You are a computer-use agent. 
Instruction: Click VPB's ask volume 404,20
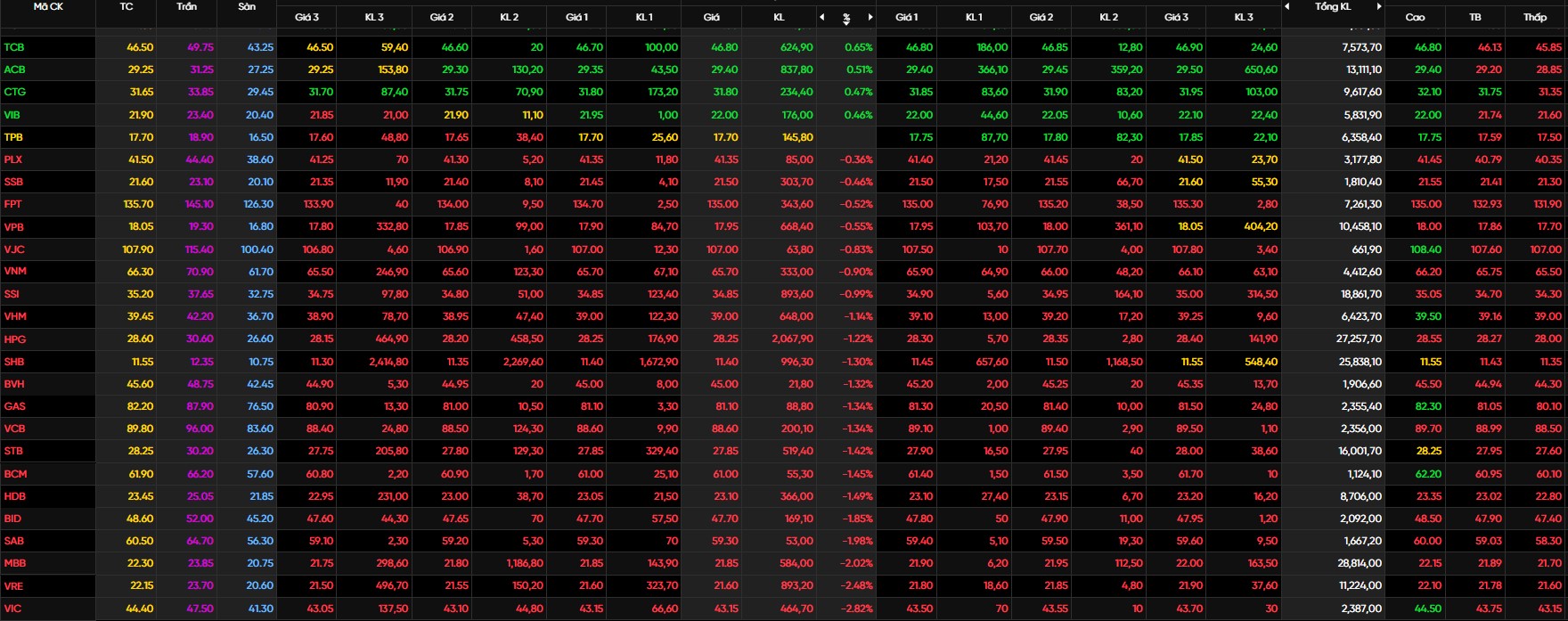(1260, 227)
